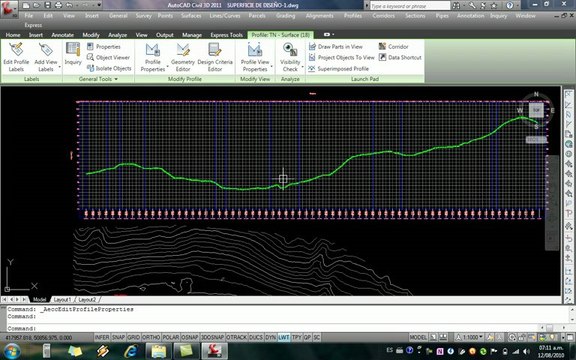The image size is (576, 360).
Task: Open the Profile Properties dropdown arrow
Action: [x=168, y=67]
